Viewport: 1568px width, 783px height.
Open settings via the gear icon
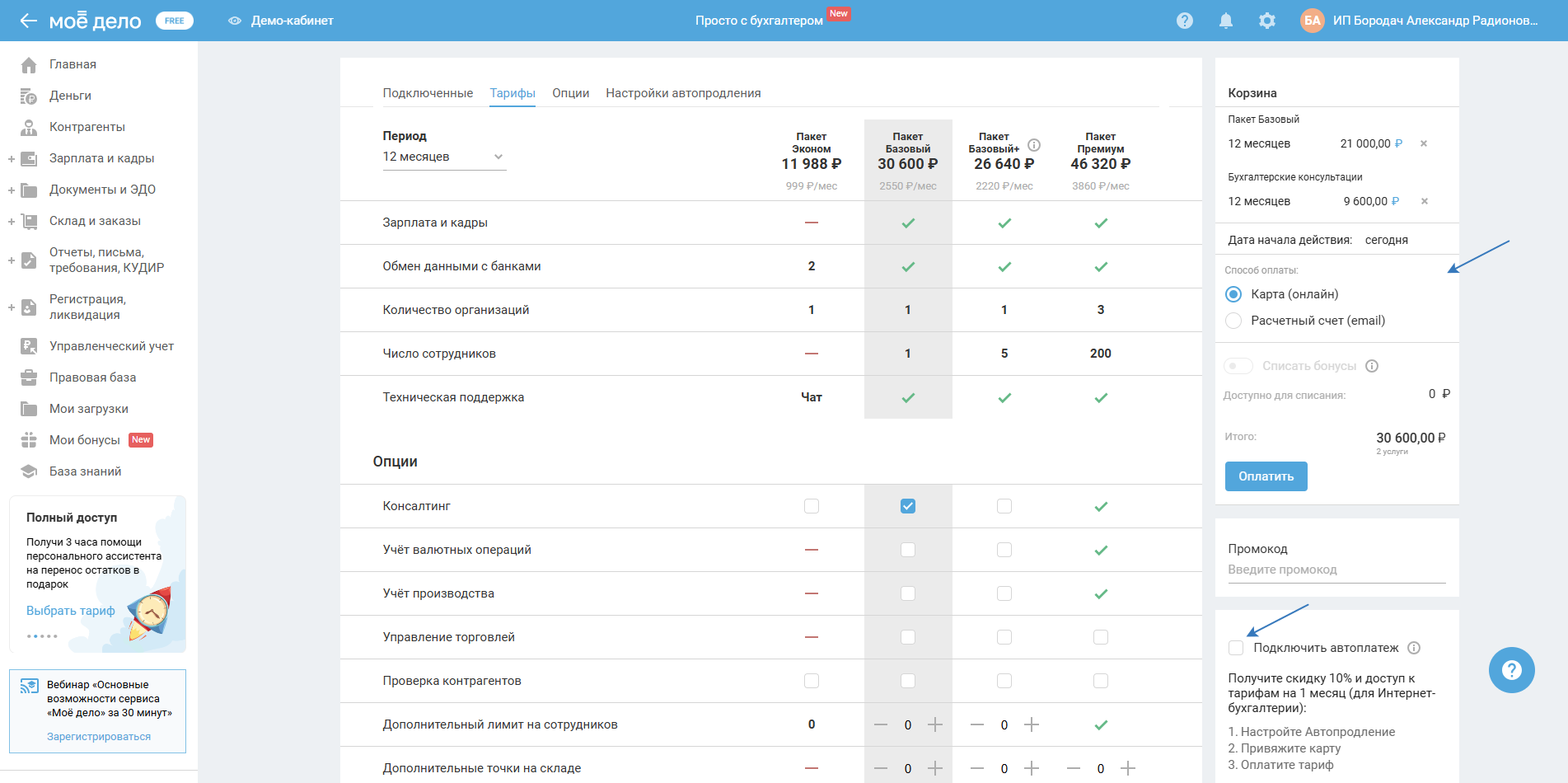click(1267, 21)
